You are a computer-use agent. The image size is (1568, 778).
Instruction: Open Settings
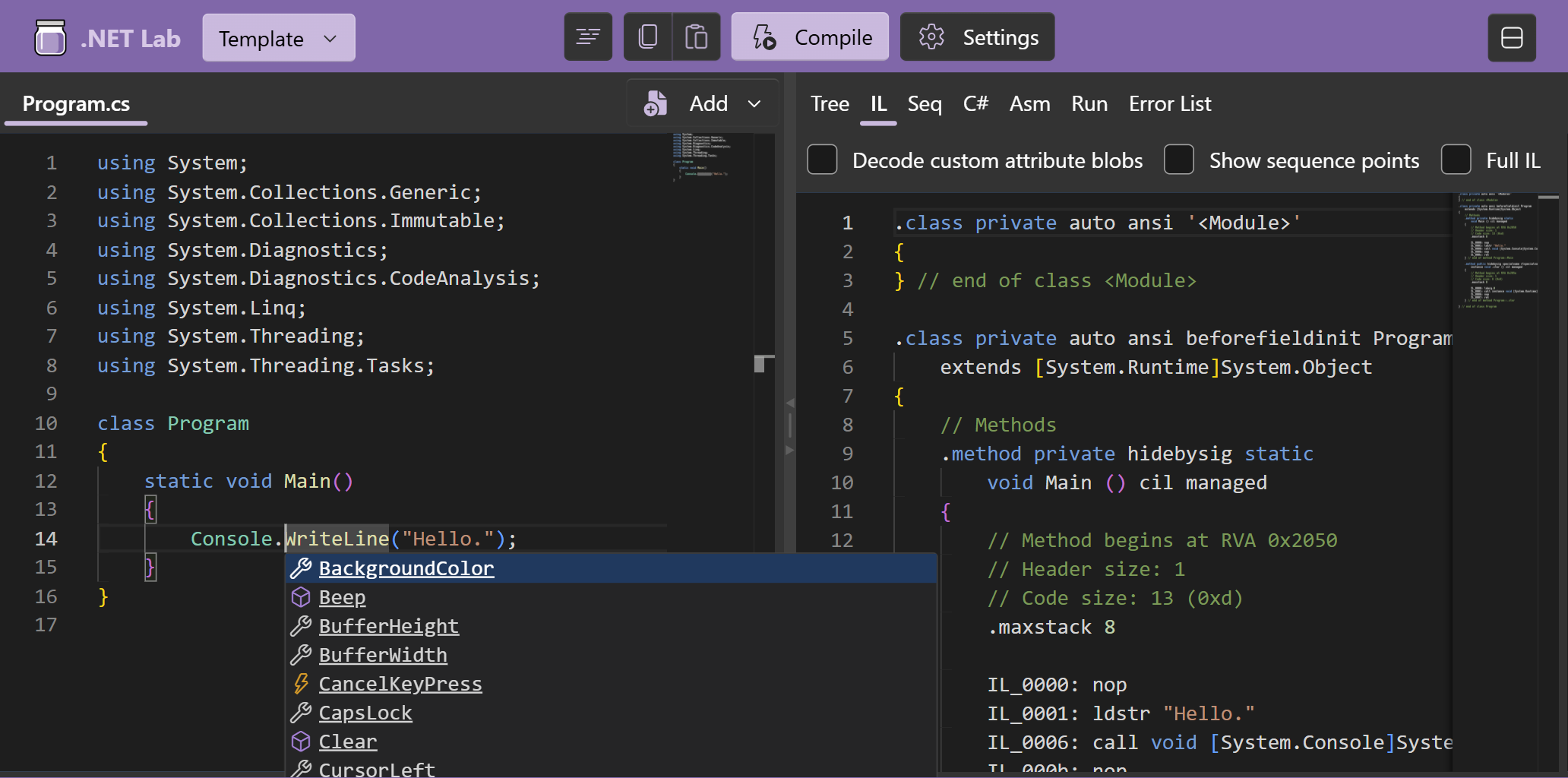point(977,36)
